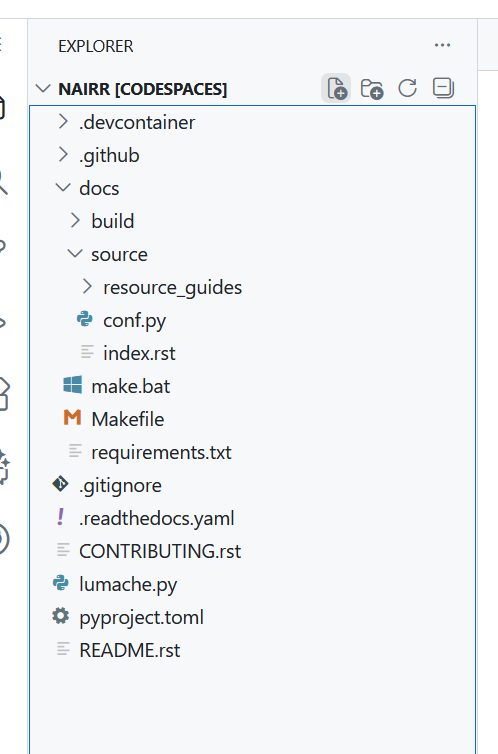Viewport: 498px width, 754px height.
Task: Open lumache.py file
Action: (252, 585)
